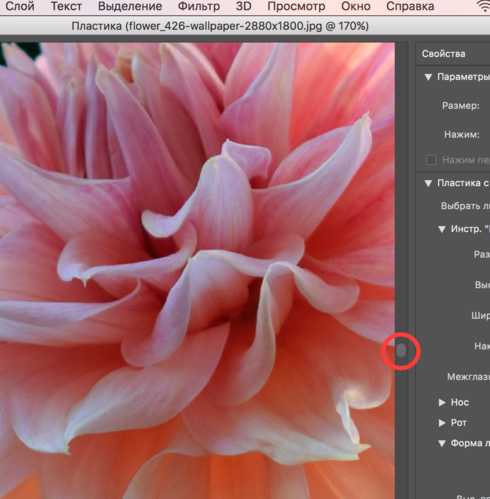Open the Текст menu
Image resolution: width=490 pixels, height=499 pixels.
tap(66, 6)
